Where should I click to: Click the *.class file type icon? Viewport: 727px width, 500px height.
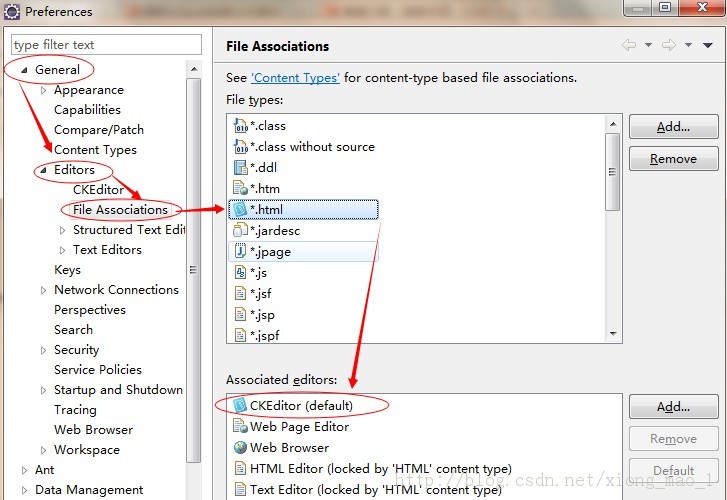pos(240,126)
